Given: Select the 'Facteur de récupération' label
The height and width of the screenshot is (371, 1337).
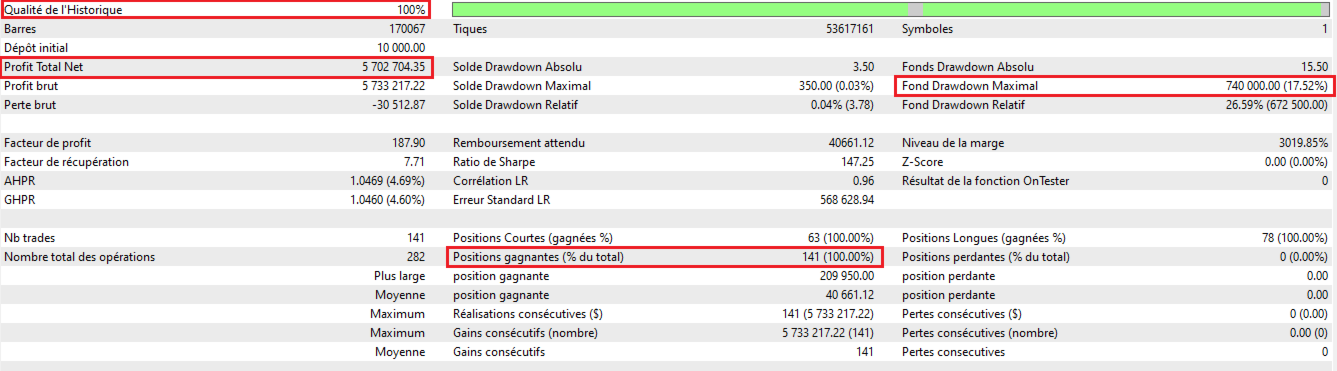Looking at the screenshot, I should 66,162.
